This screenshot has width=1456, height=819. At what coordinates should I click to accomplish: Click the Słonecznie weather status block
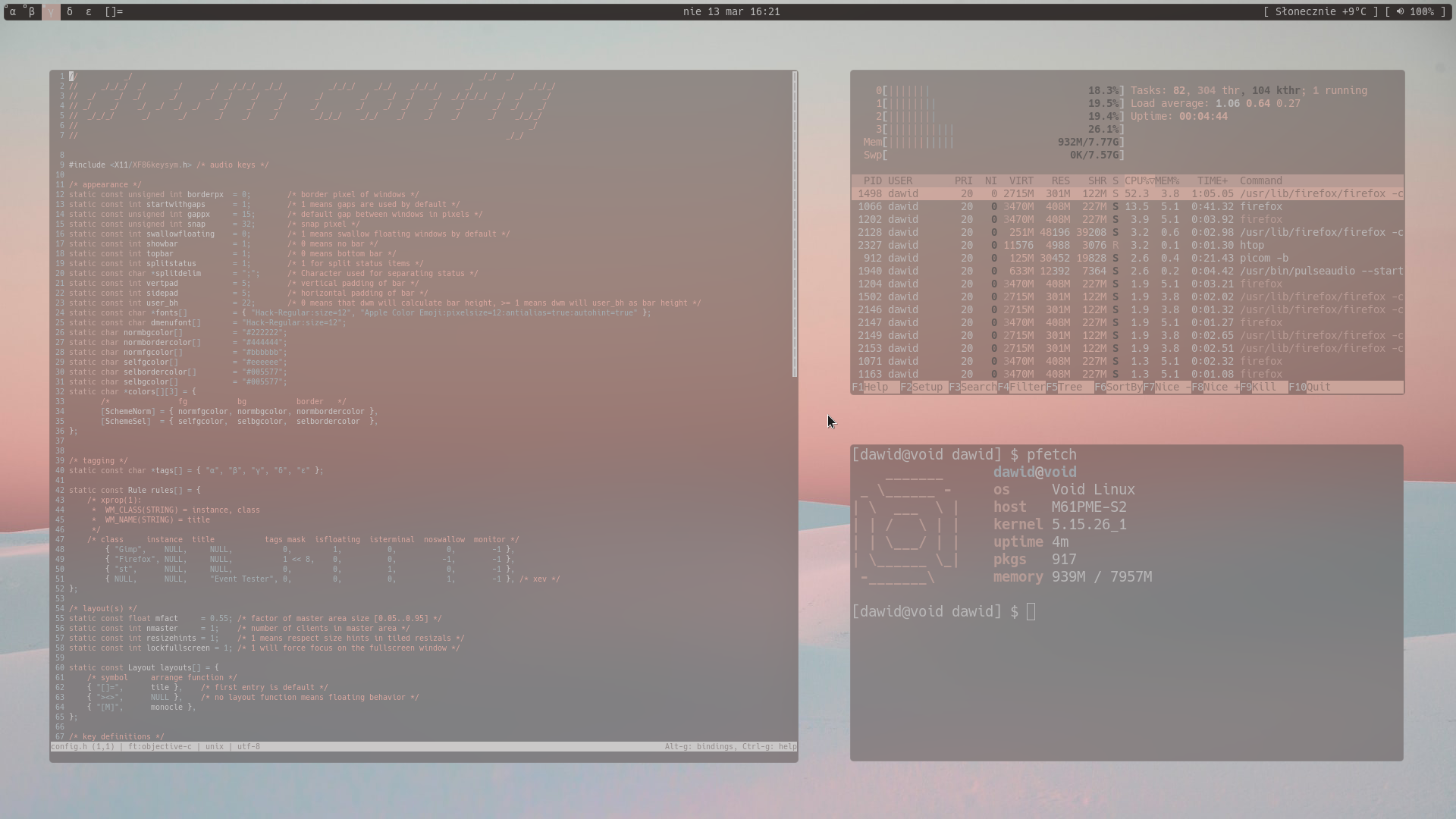pos(1320,11)
